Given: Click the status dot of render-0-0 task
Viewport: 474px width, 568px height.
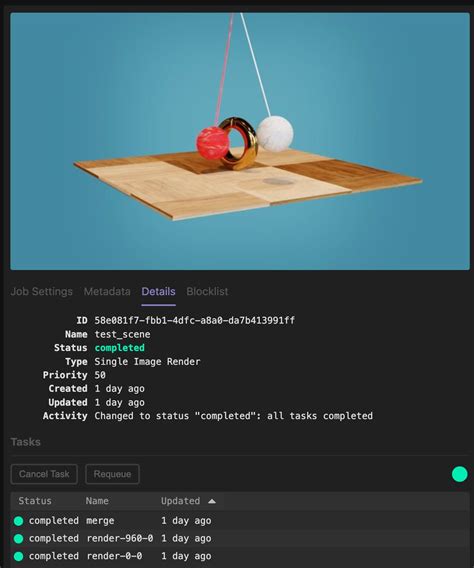Looking at the screenshot, I should tap(18, 556).
